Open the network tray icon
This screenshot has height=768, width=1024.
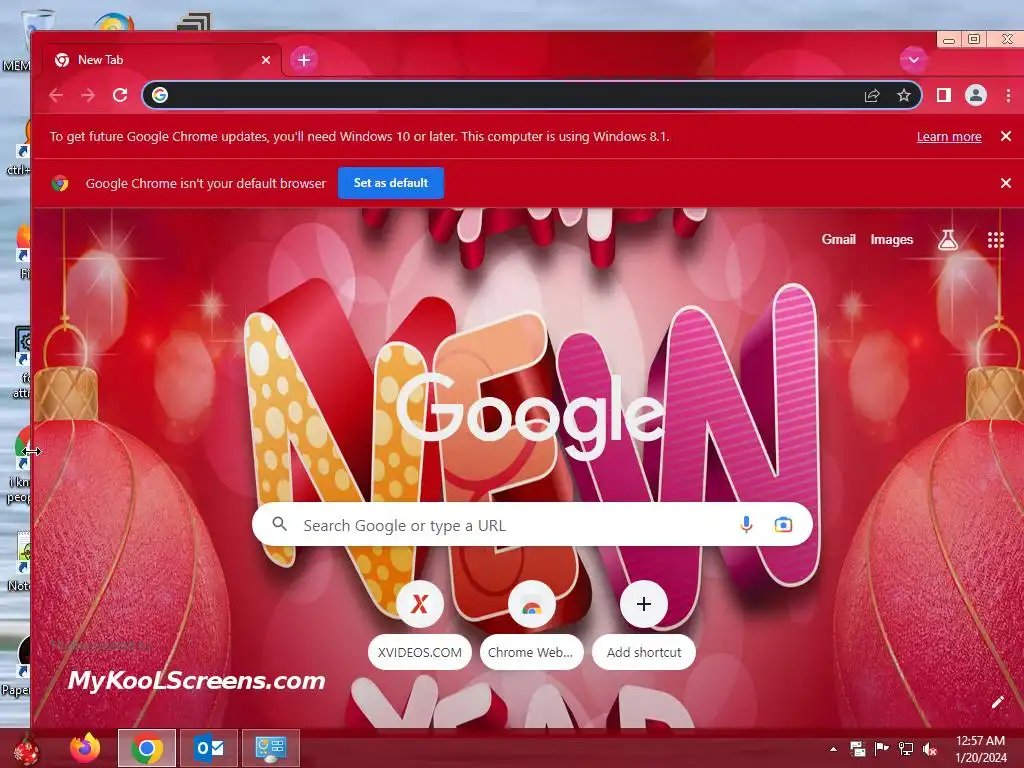click(x=906, y=749)
